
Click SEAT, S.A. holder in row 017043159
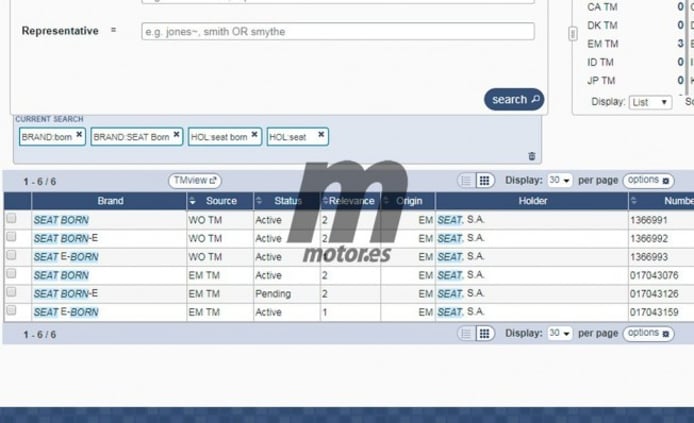click(x=461, y=312)
